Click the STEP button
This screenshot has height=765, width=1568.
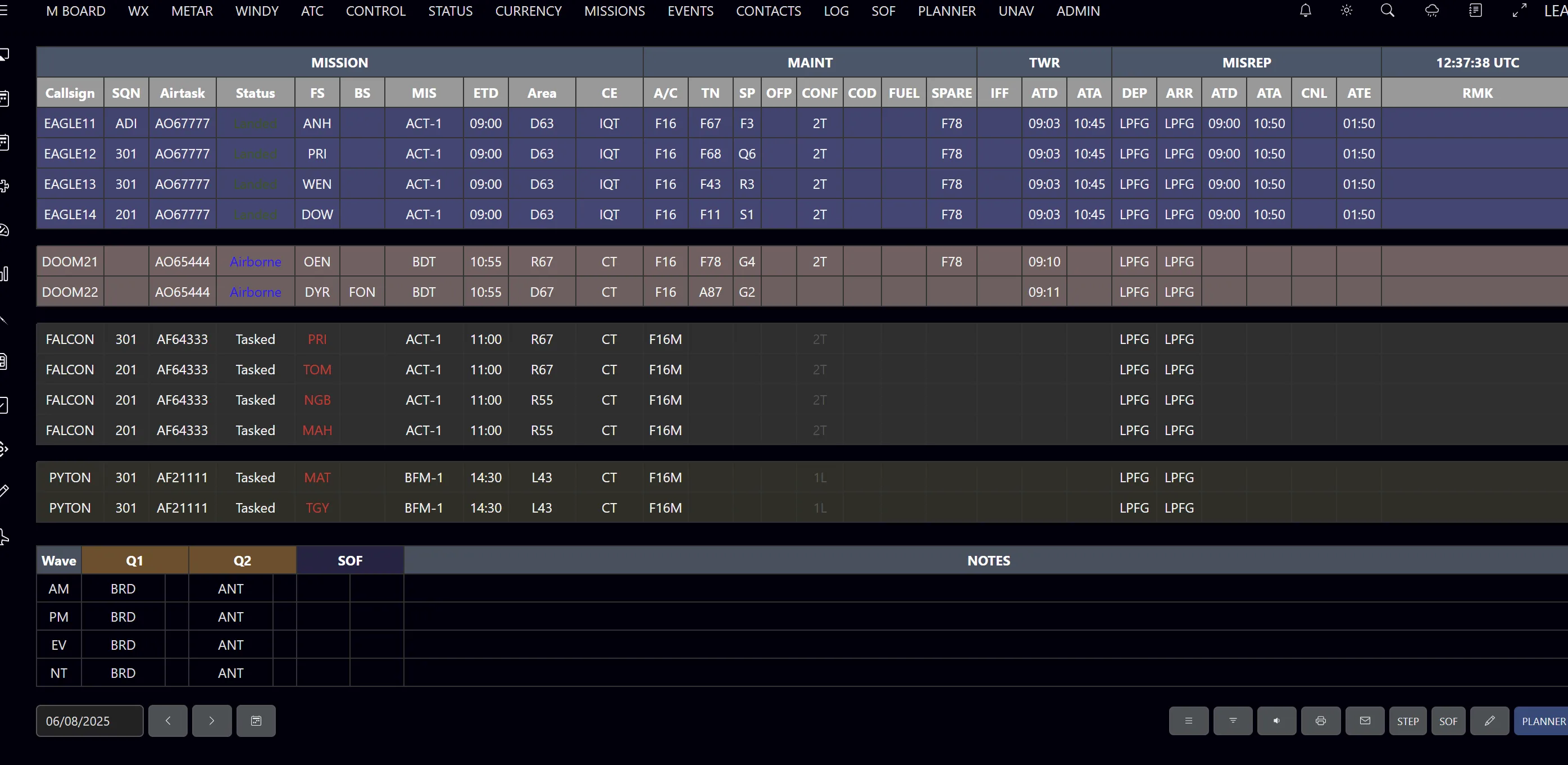1407,721
